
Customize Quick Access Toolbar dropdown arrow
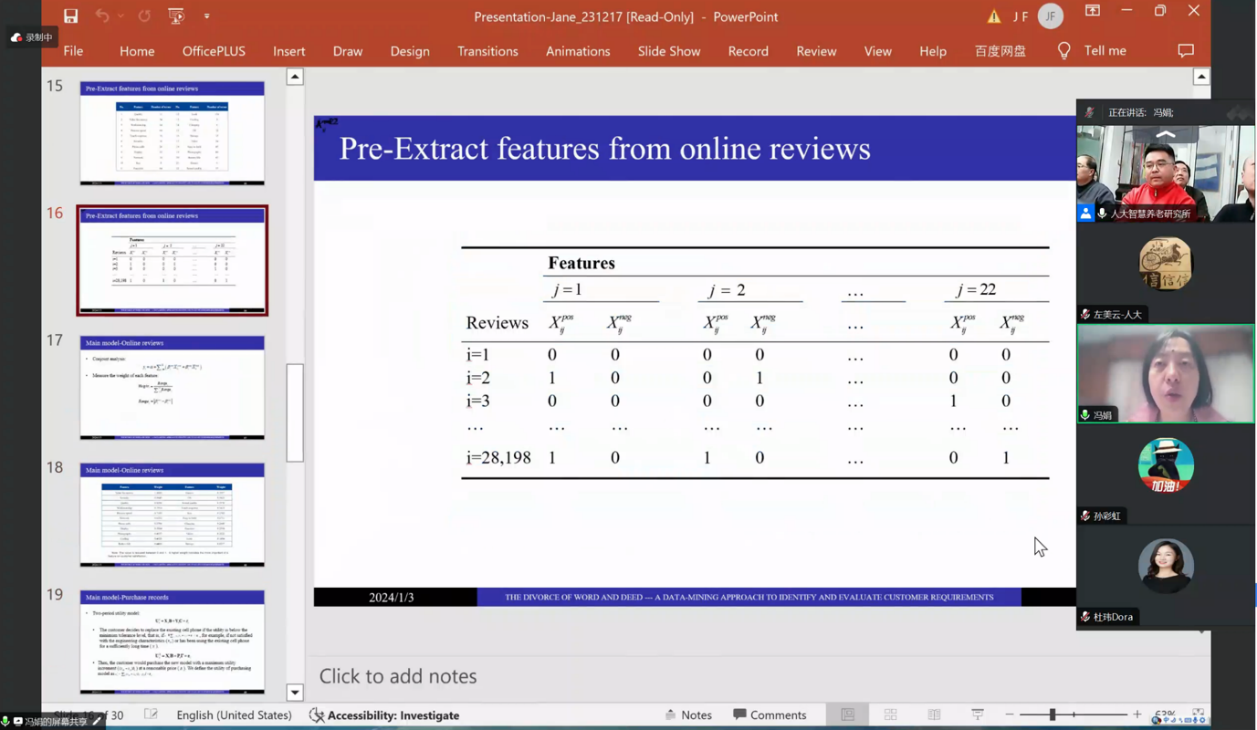click(x=207, y=16)
